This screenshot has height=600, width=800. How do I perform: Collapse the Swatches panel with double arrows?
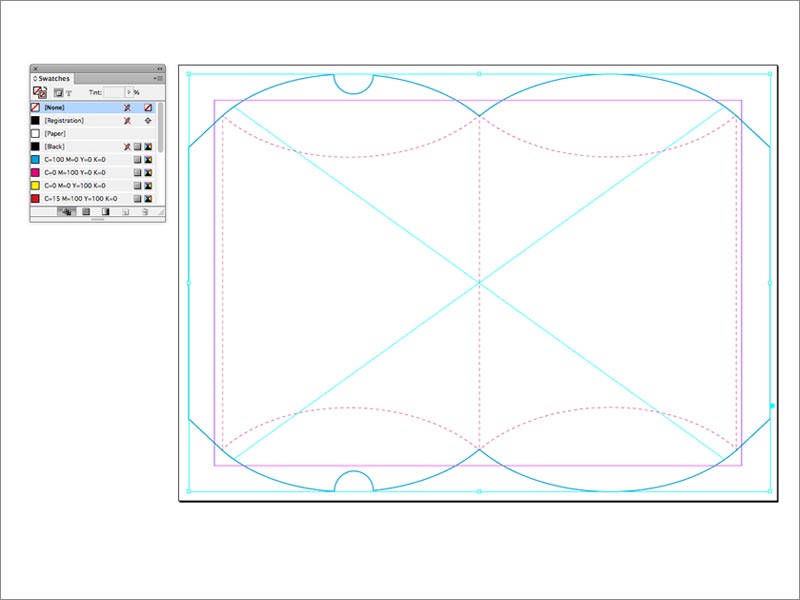pyautogui.click(x=159, y=68)
